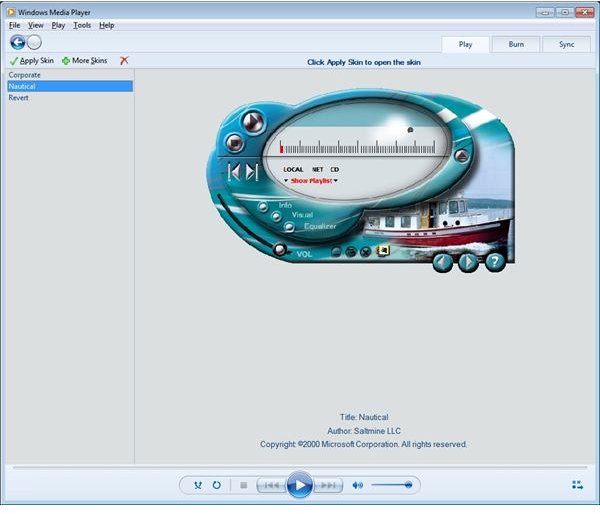Viewport: 600px width, 514px height.
Task: Click previous track in bottom bar
Action: (x=272, y=485)
